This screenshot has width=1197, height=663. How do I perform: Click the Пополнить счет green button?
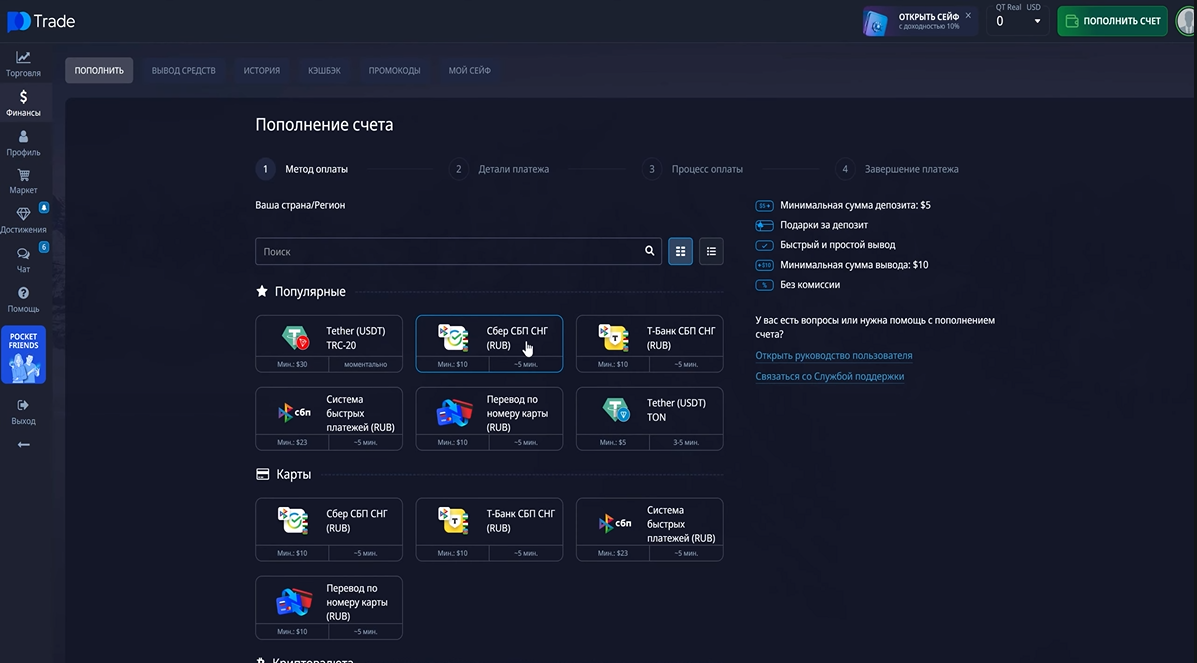pos(1112,21)
